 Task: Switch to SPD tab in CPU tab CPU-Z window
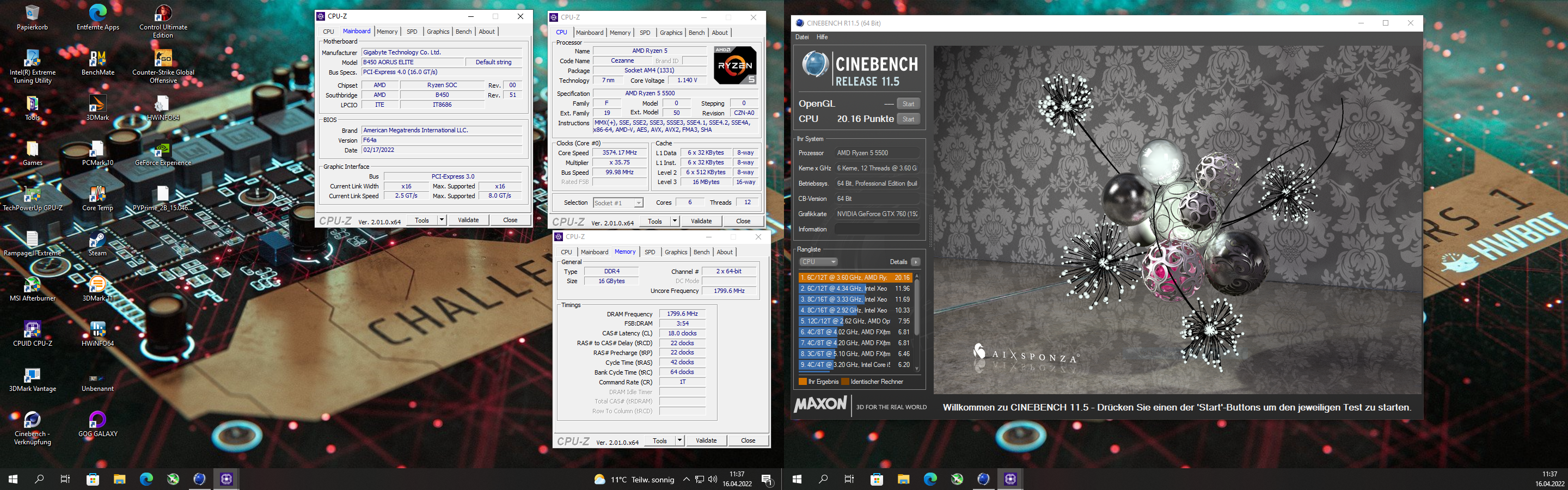(x=645, y=33)
